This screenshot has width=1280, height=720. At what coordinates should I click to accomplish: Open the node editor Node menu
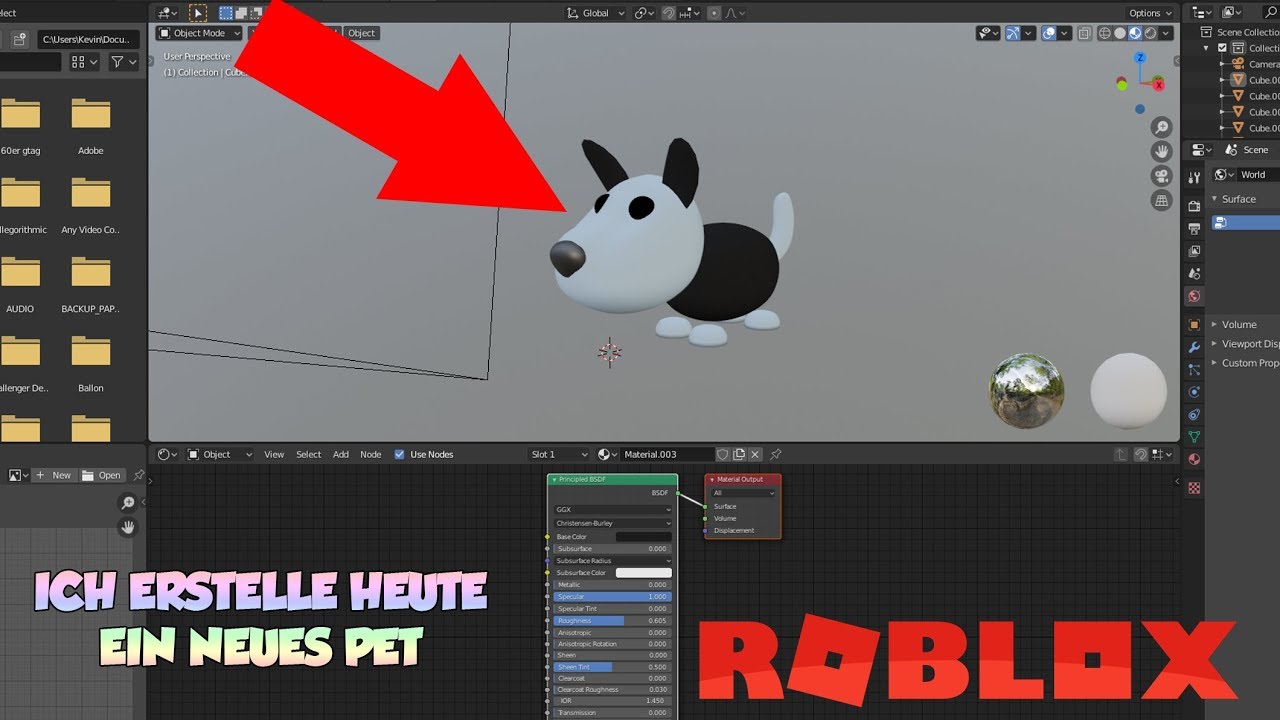(x=371, y=454)
